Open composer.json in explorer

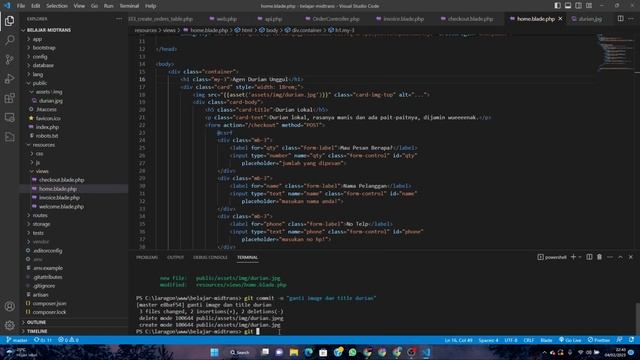(x=49, y=303)
